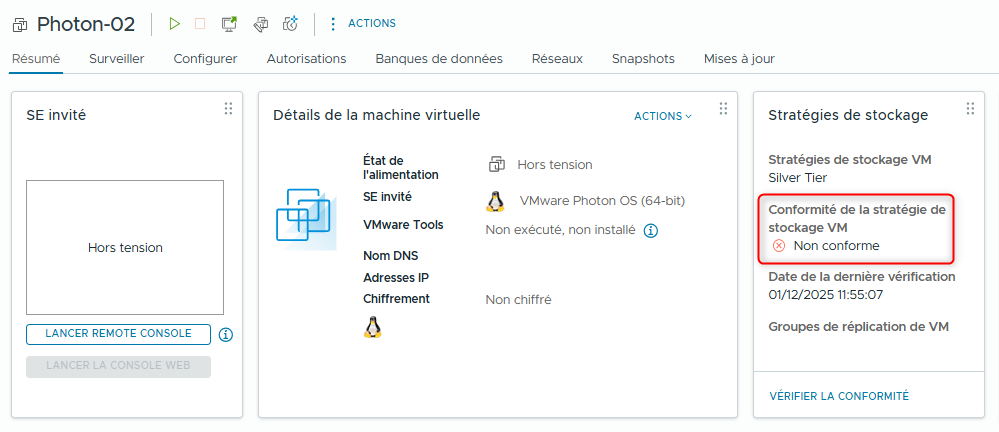Image resolution: width=999 pixels, height=432 pixels.
Task: Open the edit settings icon in the toolbar
Action: coord(259,24)
